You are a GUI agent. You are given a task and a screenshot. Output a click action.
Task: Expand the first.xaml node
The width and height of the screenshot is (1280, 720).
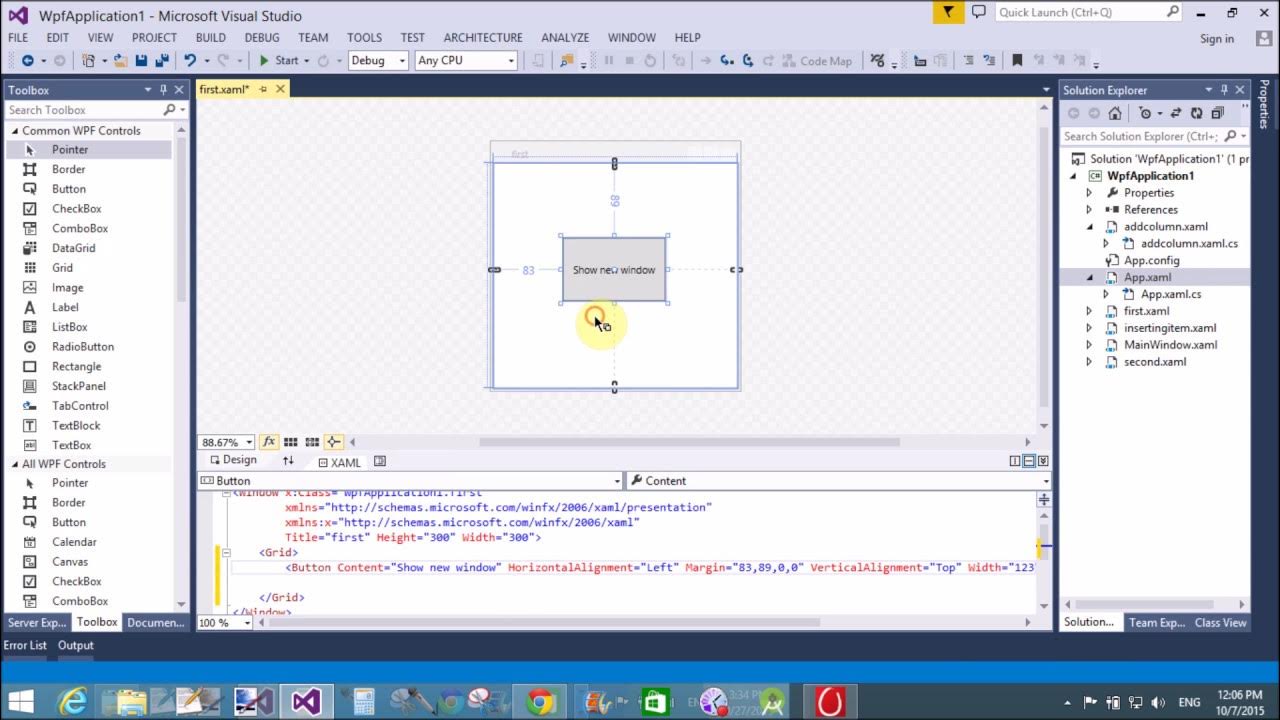click(1090, 311)
